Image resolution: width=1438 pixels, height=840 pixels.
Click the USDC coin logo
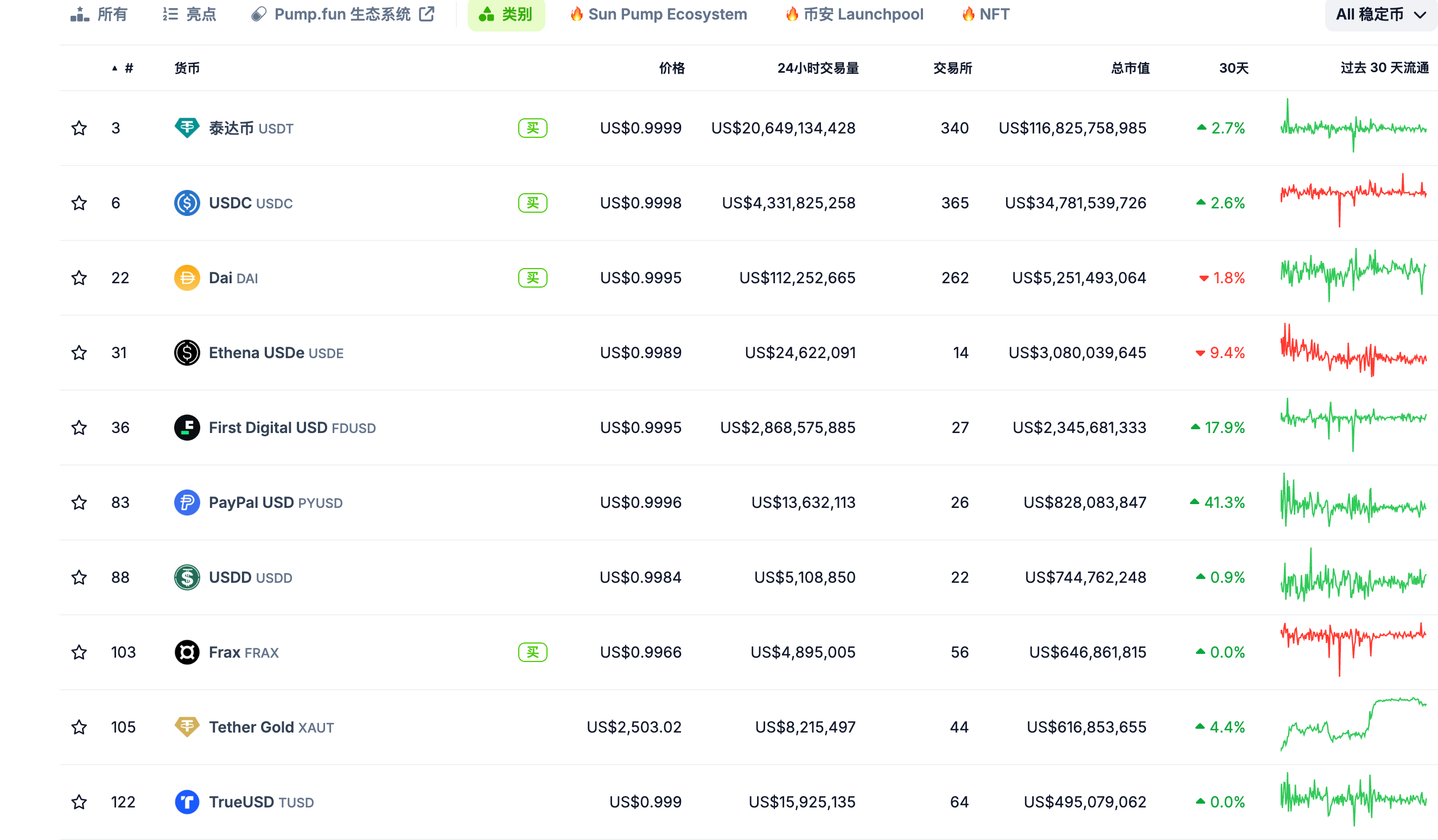[x=187, y=203]
